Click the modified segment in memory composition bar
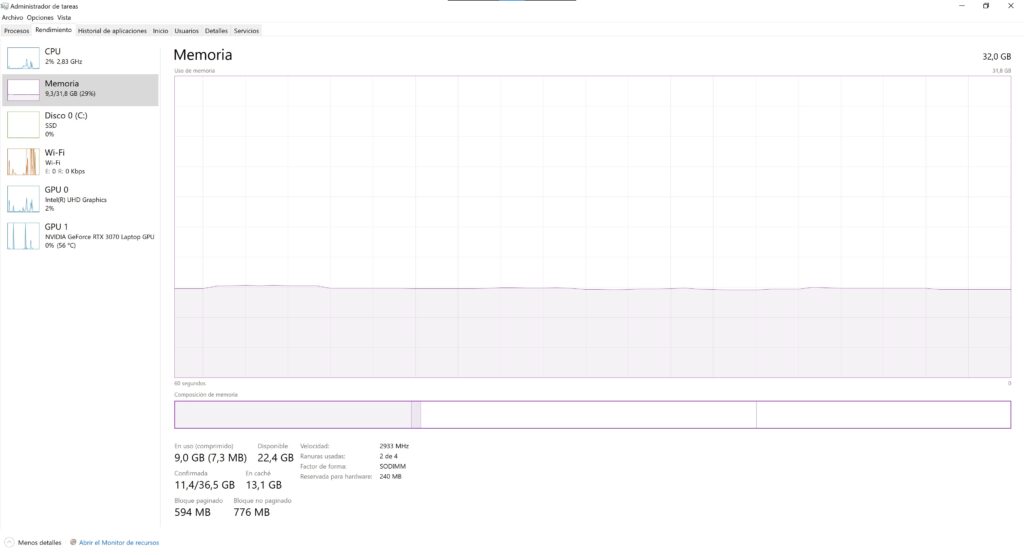Screen dimensions: 1024x555 click(x=416, y=415)
